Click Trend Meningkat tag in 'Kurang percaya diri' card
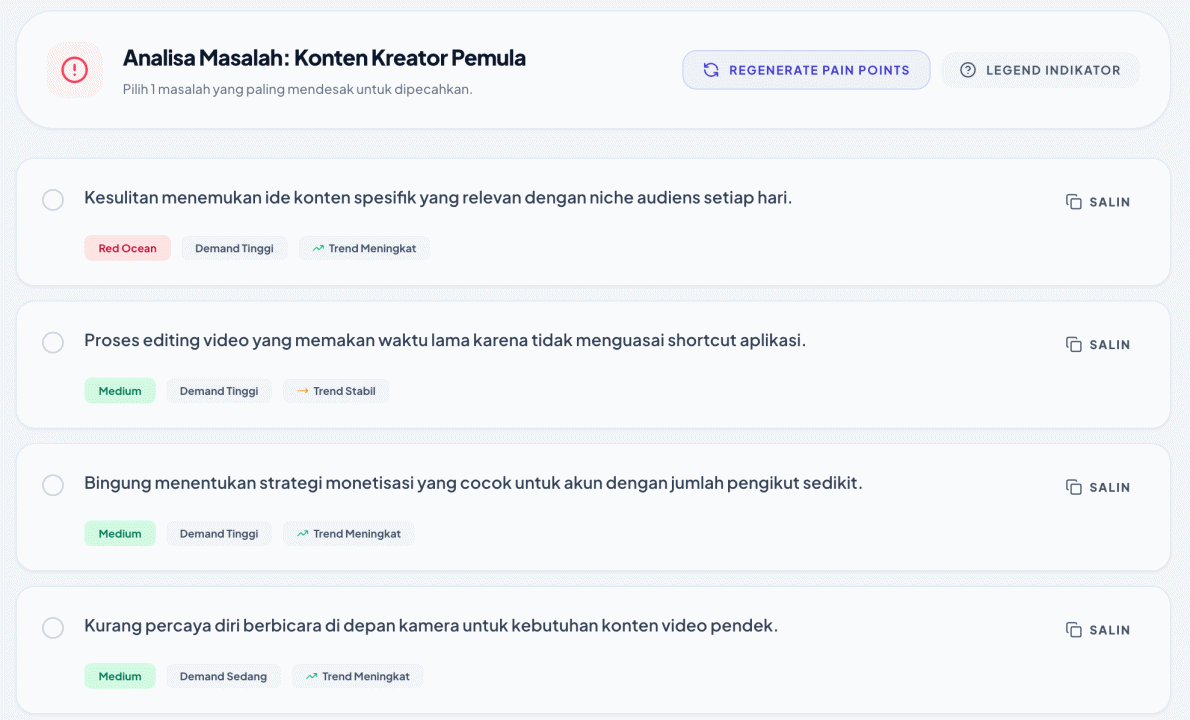The width and height of the screenshot is (1190, 720). [357, 676]
